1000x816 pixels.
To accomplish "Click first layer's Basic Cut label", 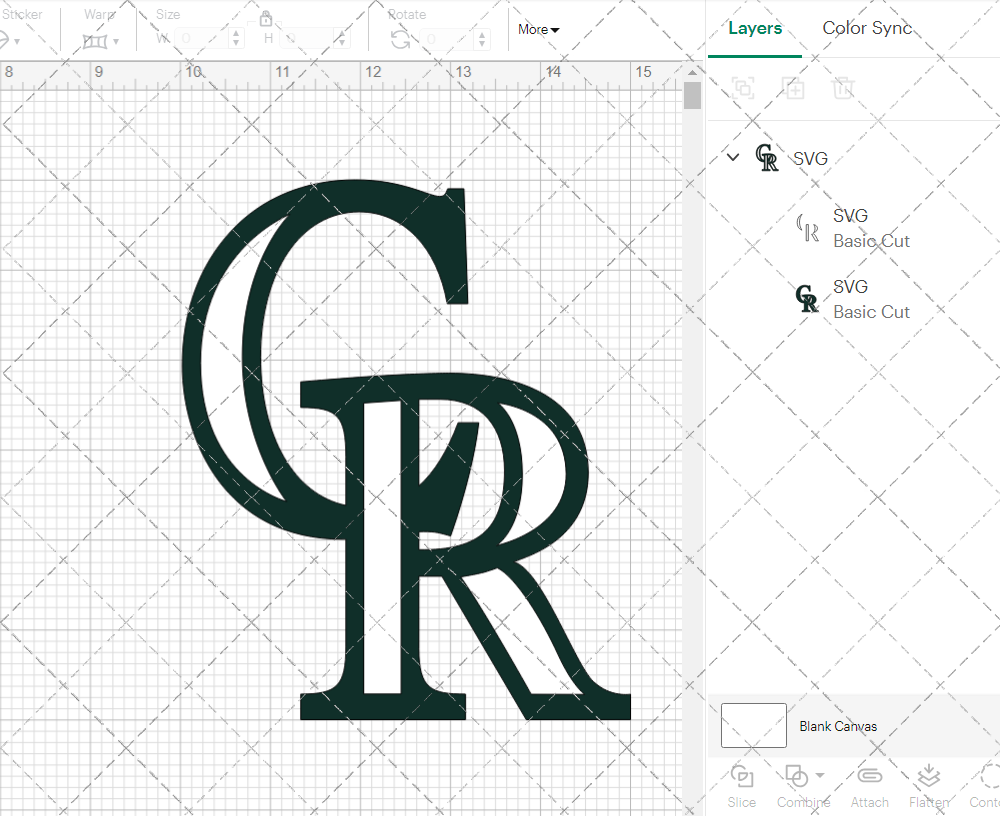I will click(x=871, y=241).
